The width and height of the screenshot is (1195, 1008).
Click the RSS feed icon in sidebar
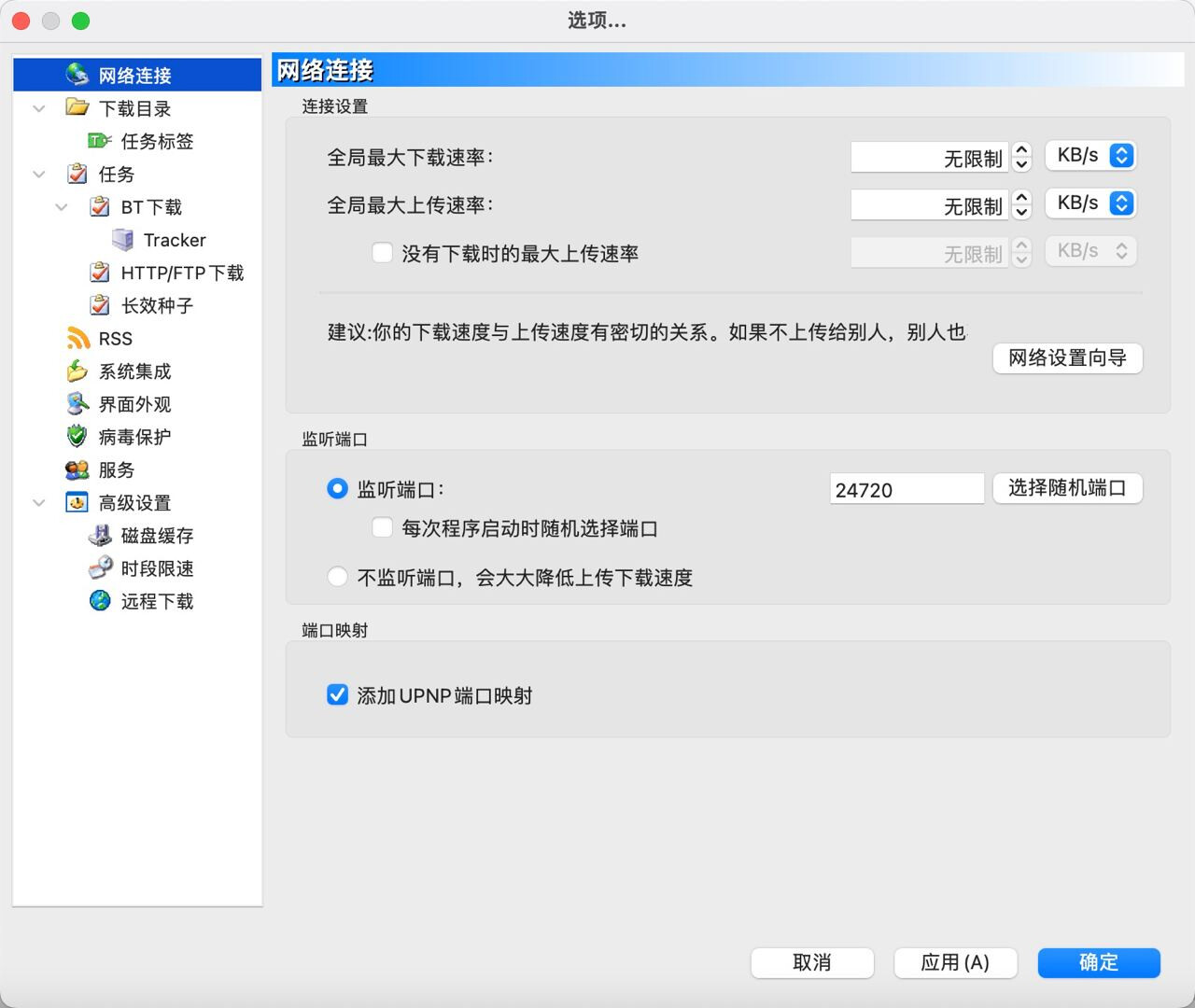[x=77, y=338]
